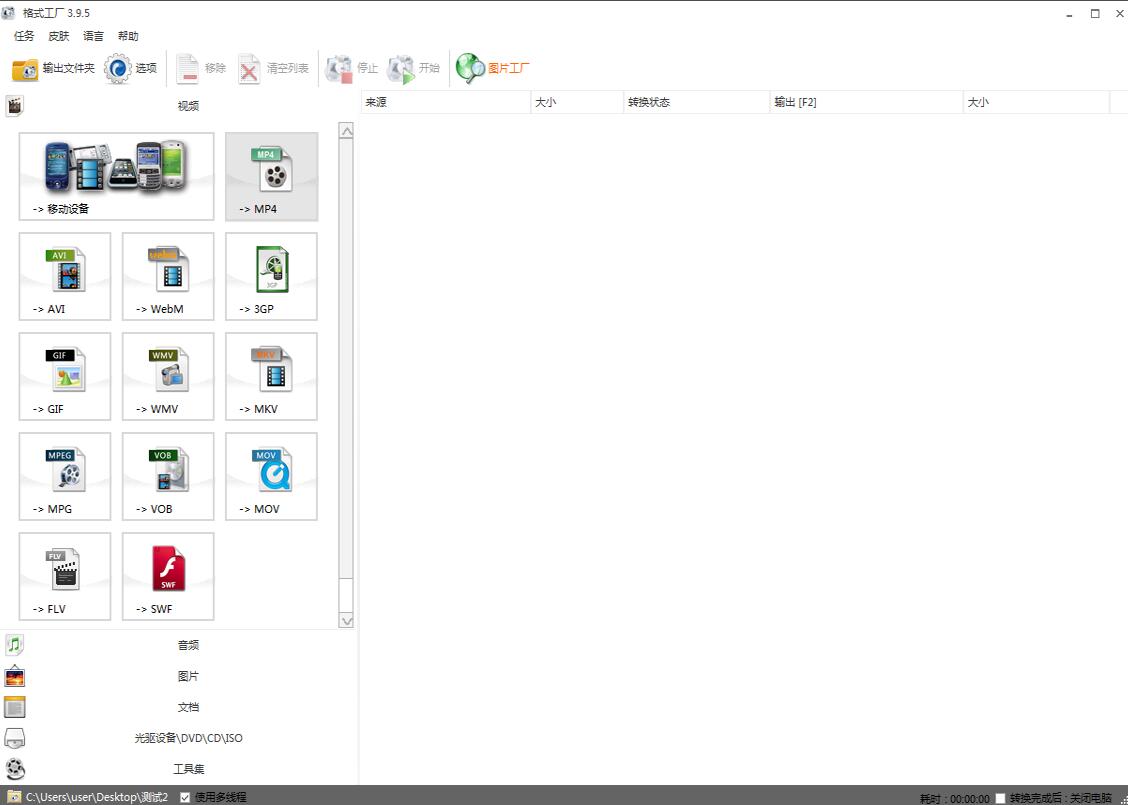Choose the 移动设备 mobile device conversion
Viewport: 1128px width, 805px height.
[x=117, y=176]
